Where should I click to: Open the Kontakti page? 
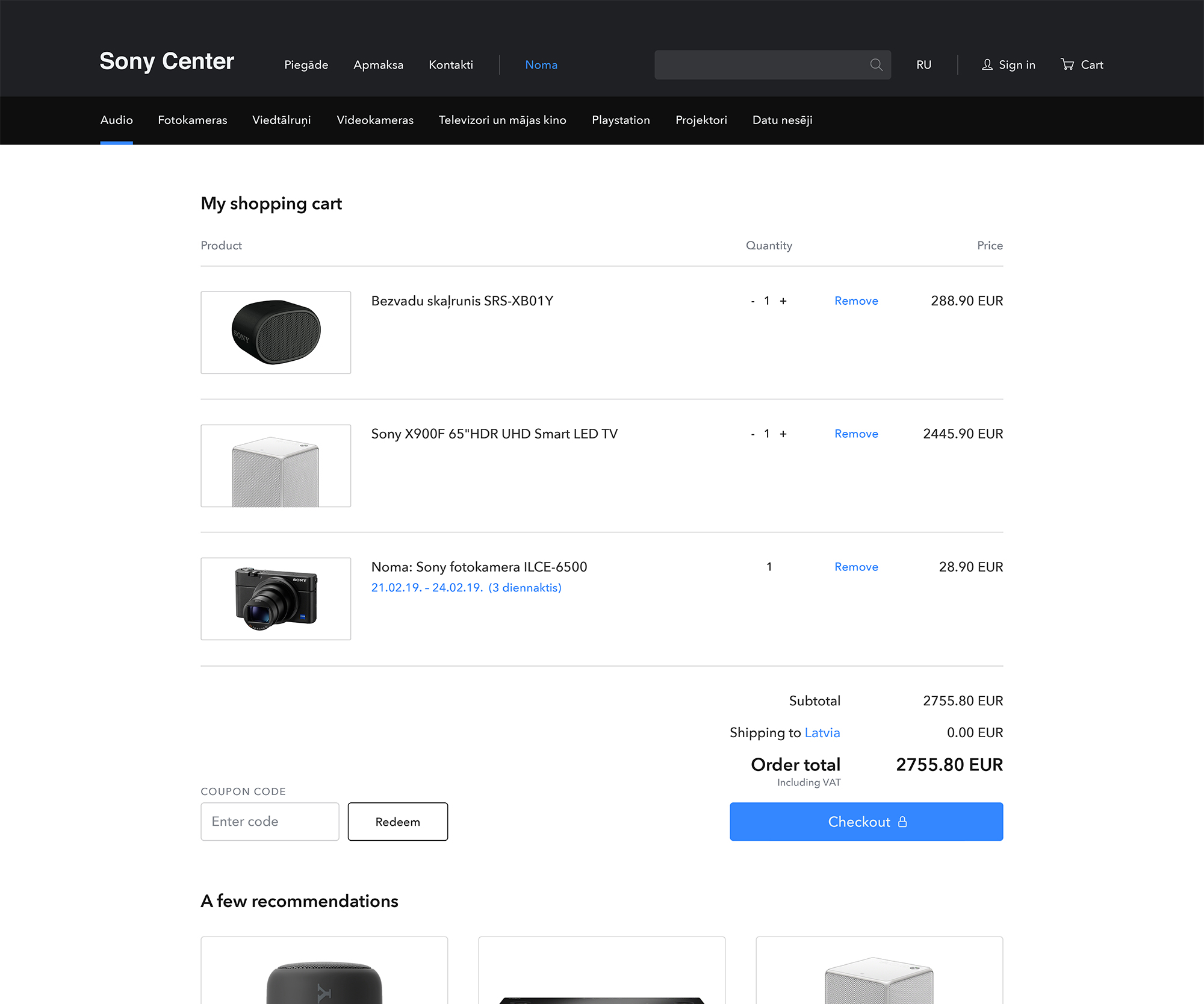[x=451, y=64]
